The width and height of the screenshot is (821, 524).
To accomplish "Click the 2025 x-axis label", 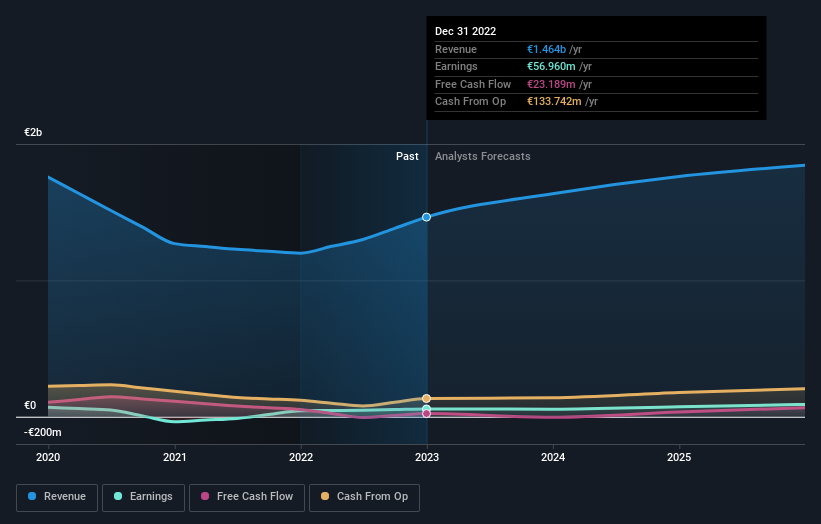I will 679,457.
